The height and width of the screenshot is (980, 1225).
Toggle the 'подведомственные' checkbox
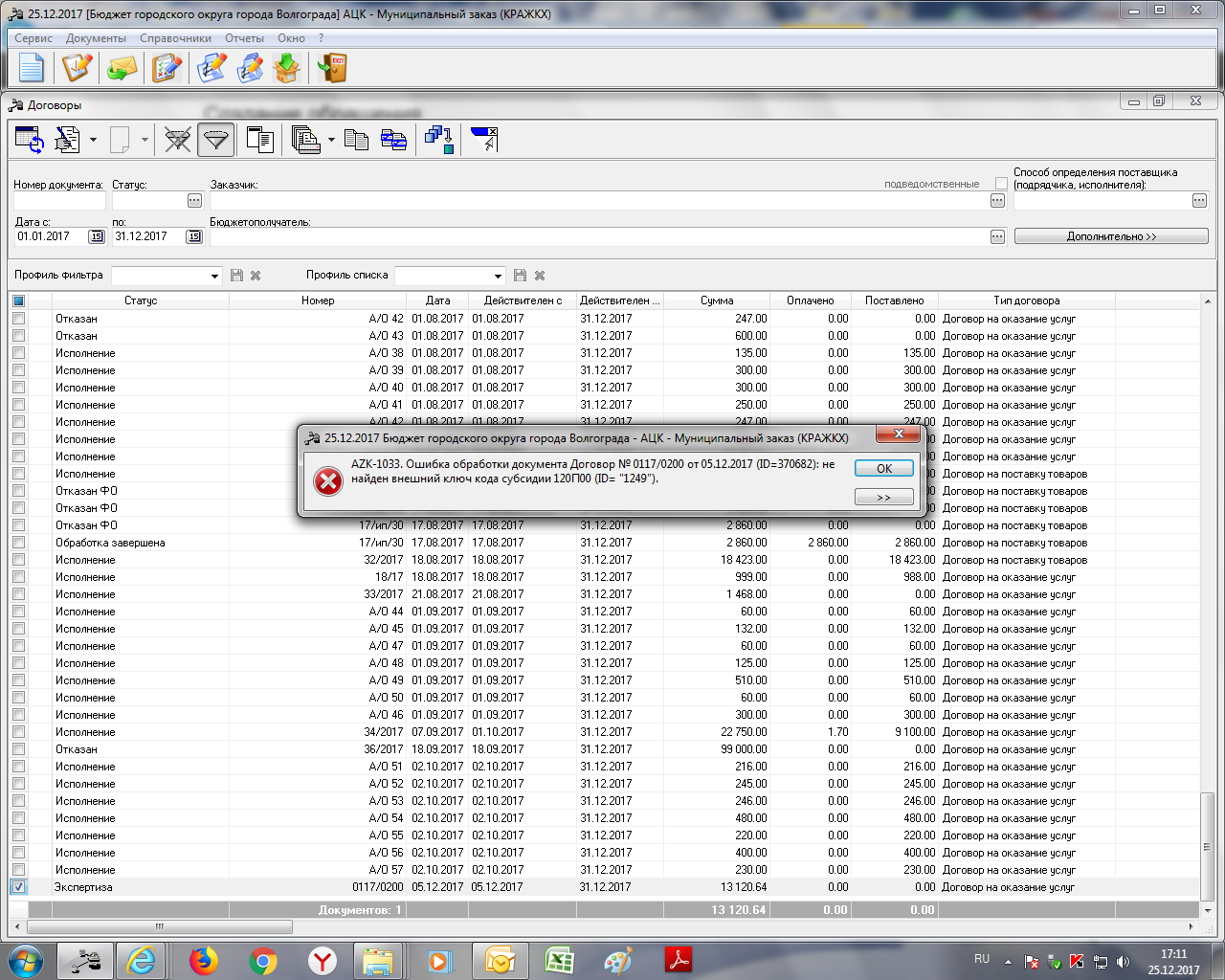tap(1001, 183)
